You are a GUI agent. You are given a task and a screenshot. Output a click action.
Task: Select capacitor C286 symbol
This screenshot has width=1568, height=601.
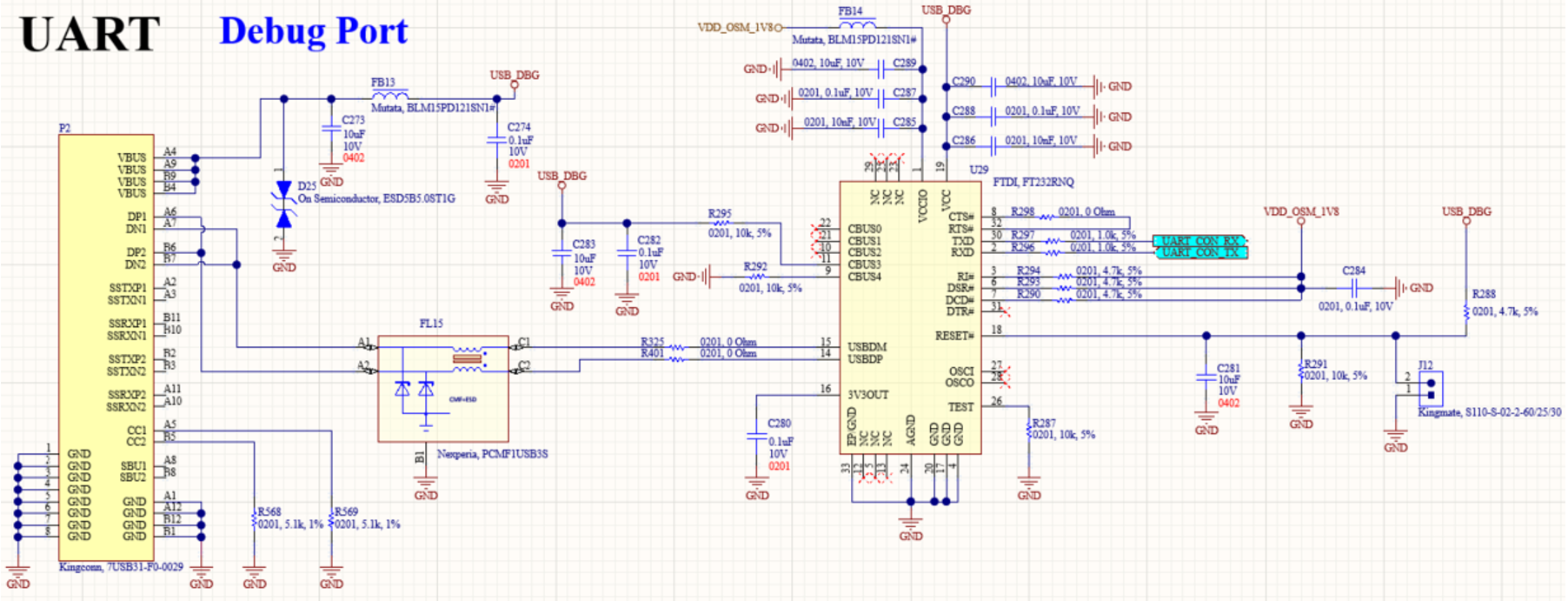(x=993, y=146)
